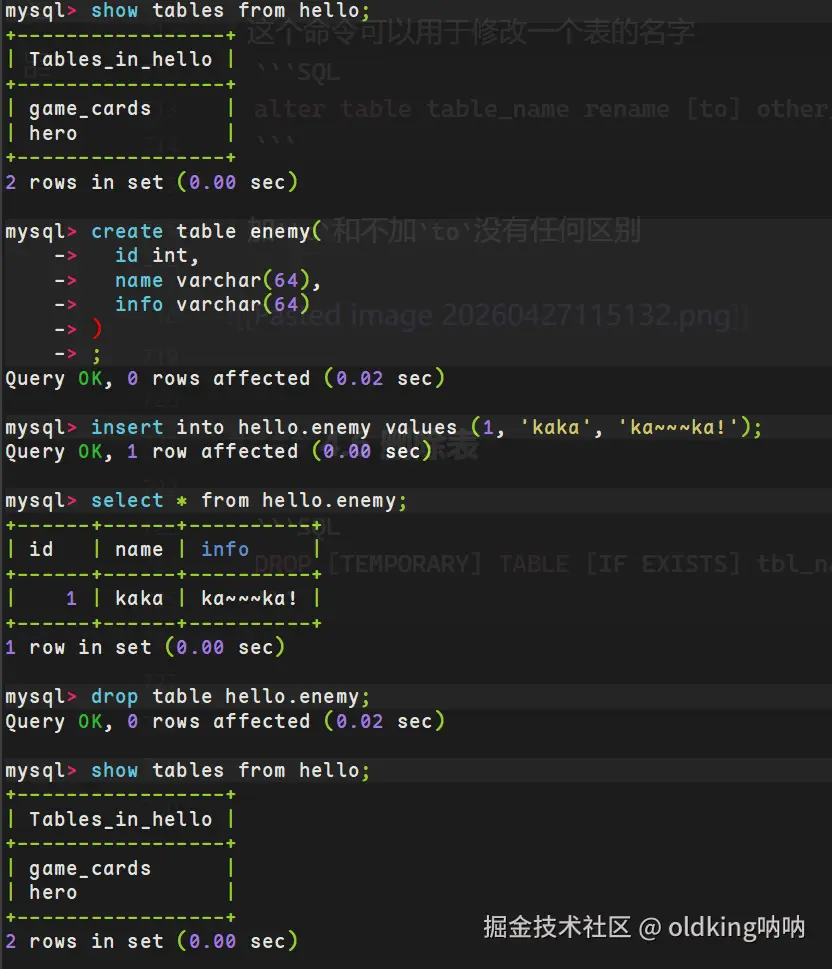
Task: Click the id value '1' table cell
Action: pyautogui.click(x=71, y=598)
